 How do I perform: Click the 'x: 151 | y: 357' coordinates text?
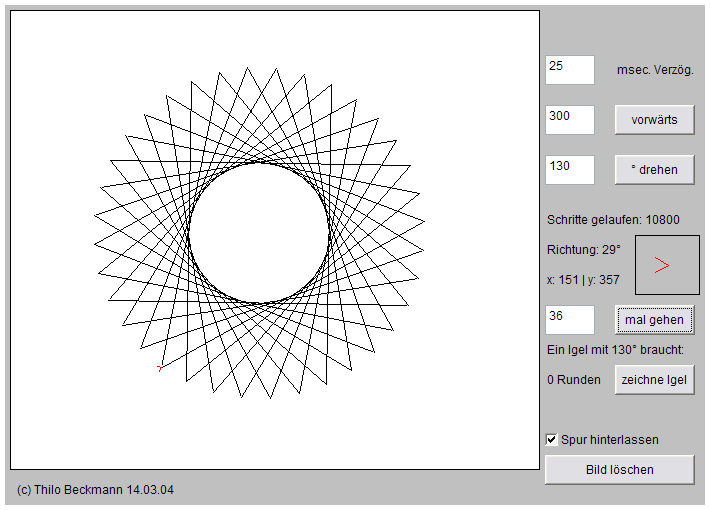coord(583,279)
